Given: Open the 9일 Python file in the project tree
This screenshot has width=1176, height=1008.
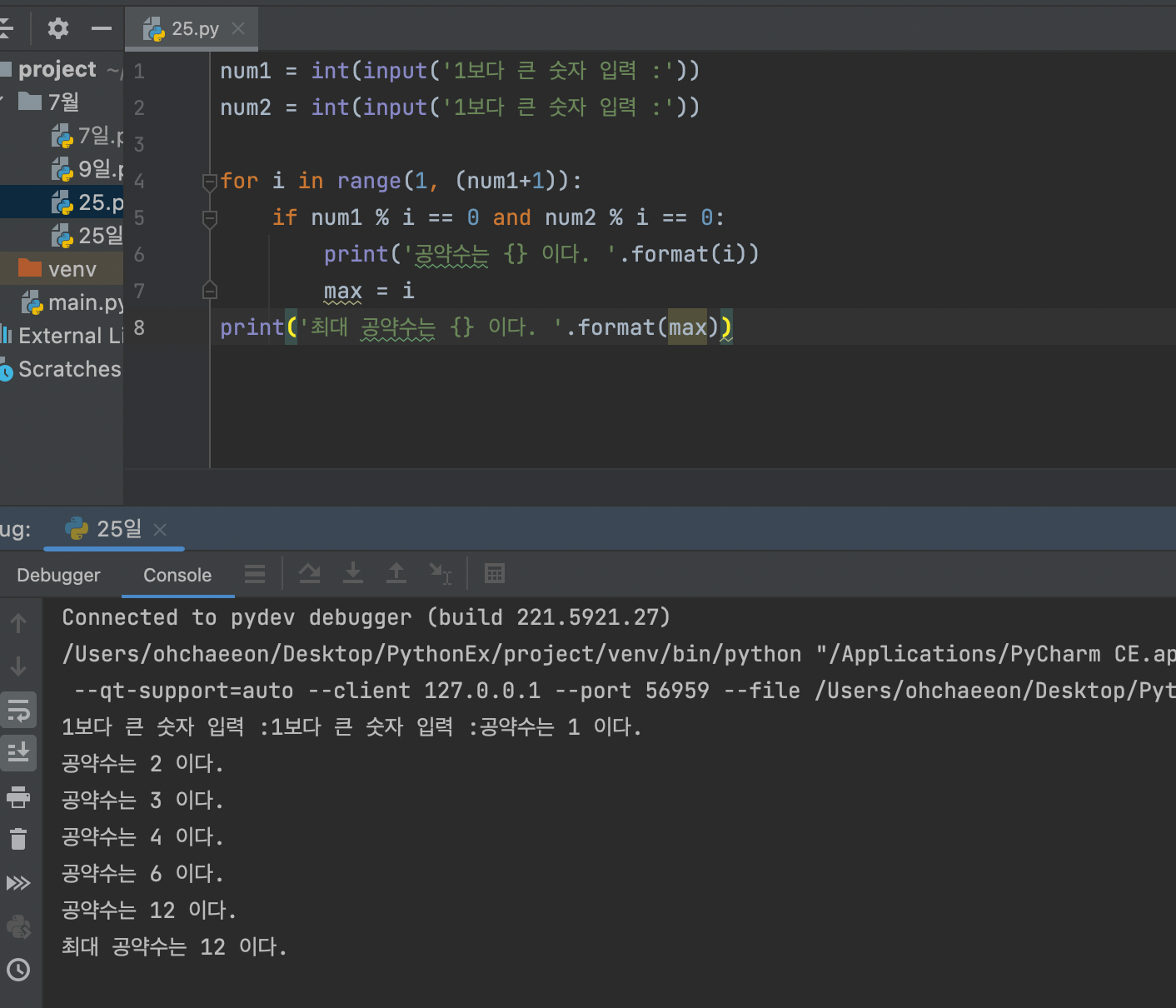Looking at the screenshot, I should click(62, 169).
